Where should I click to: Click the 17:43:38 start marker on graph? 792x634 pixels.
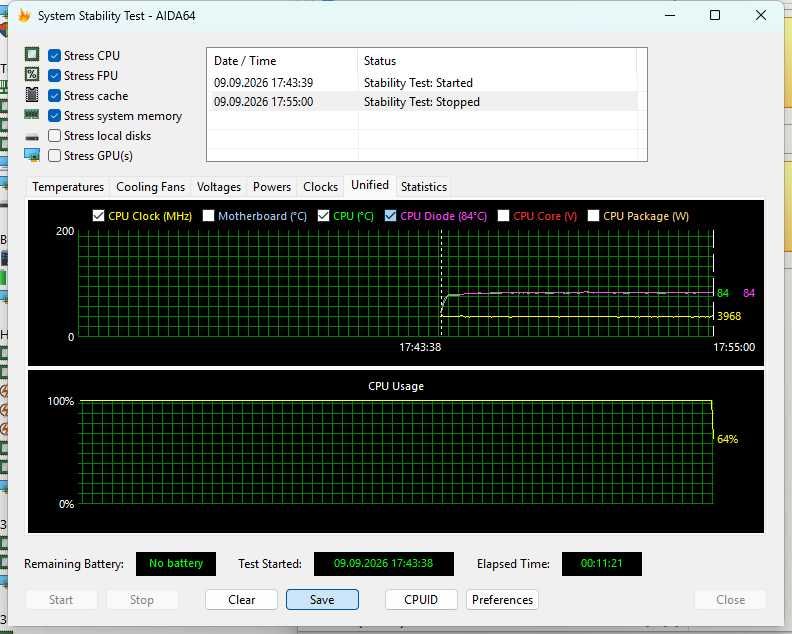(x=420, y=348)
